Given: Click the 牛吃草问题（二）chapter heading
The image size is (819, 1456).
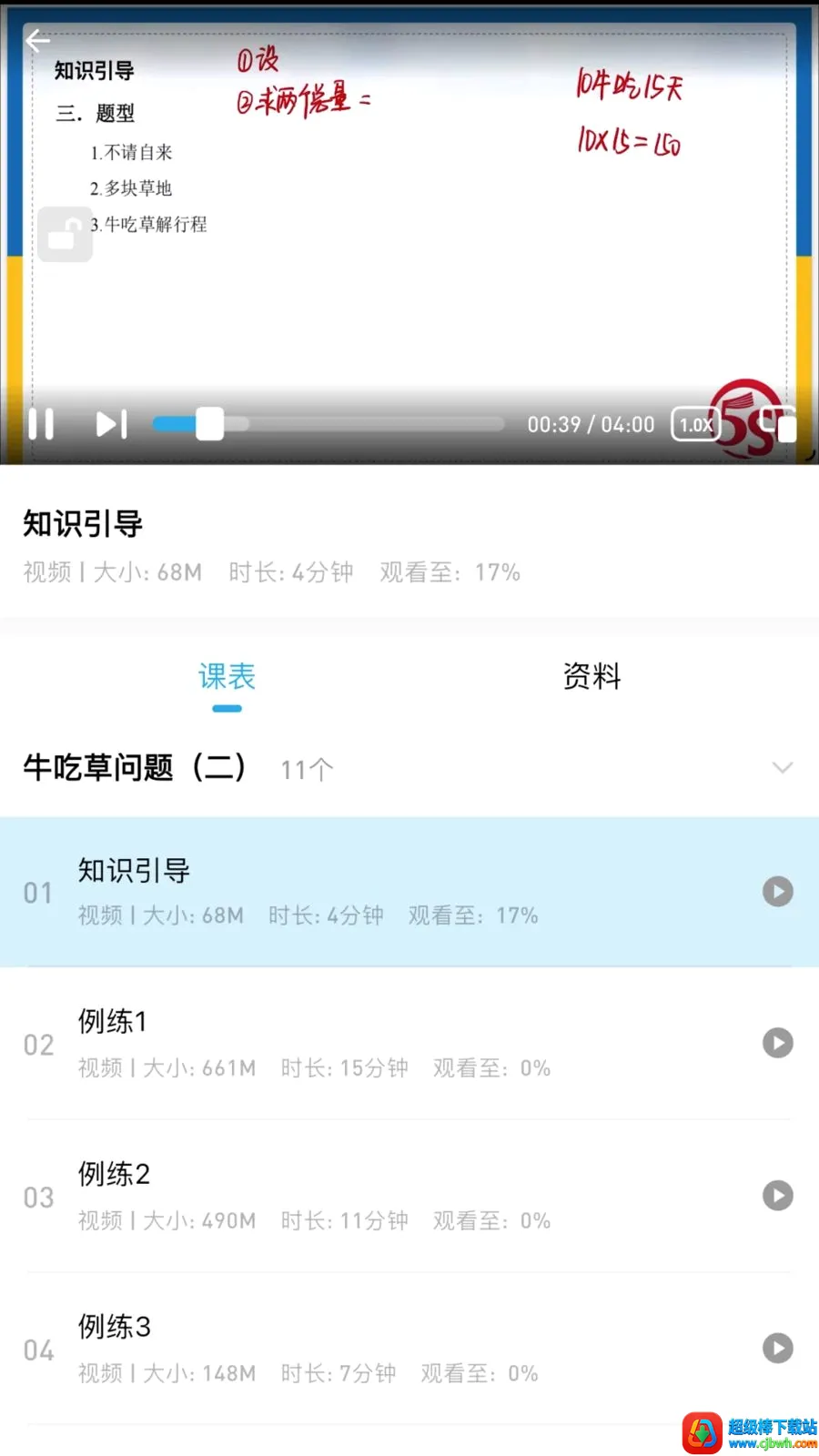Looking at the screenshot, I should tap(135, 767).
